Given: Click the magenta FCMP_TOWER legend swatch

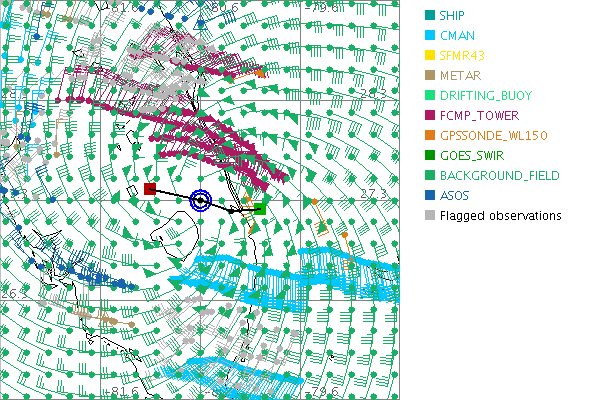Looking at the screenshot, I should pos(429,116).
